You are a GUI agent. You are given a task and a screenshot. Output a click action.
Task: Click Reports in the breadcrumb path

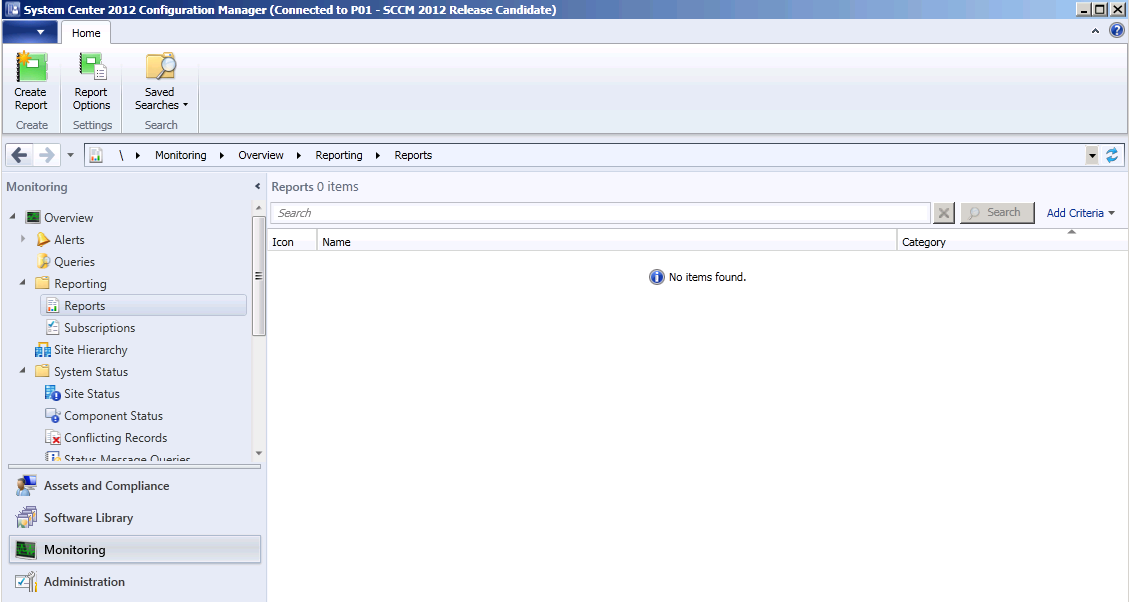[x=413, y=155]
